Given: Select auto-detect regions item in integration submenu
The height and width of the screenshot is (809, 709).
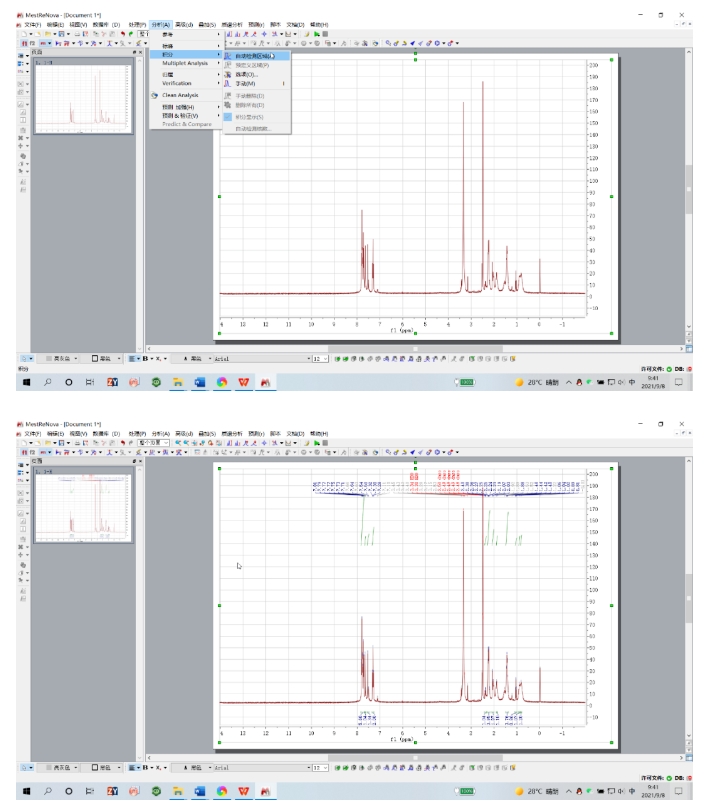Looking at the screenshot, I should (x=257, y=56).
